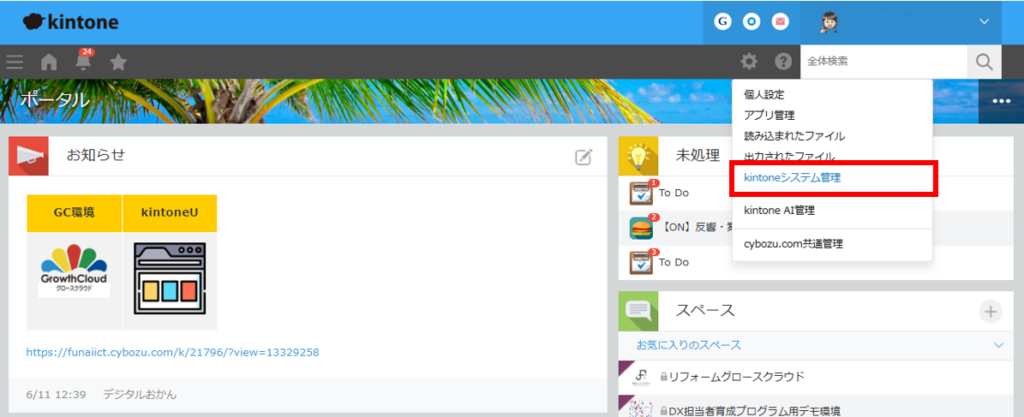The height and width of the screenshot is (417, 1024).
Task: Select cybozu.com共通管理 menu entry
Action: coord(793,243)
